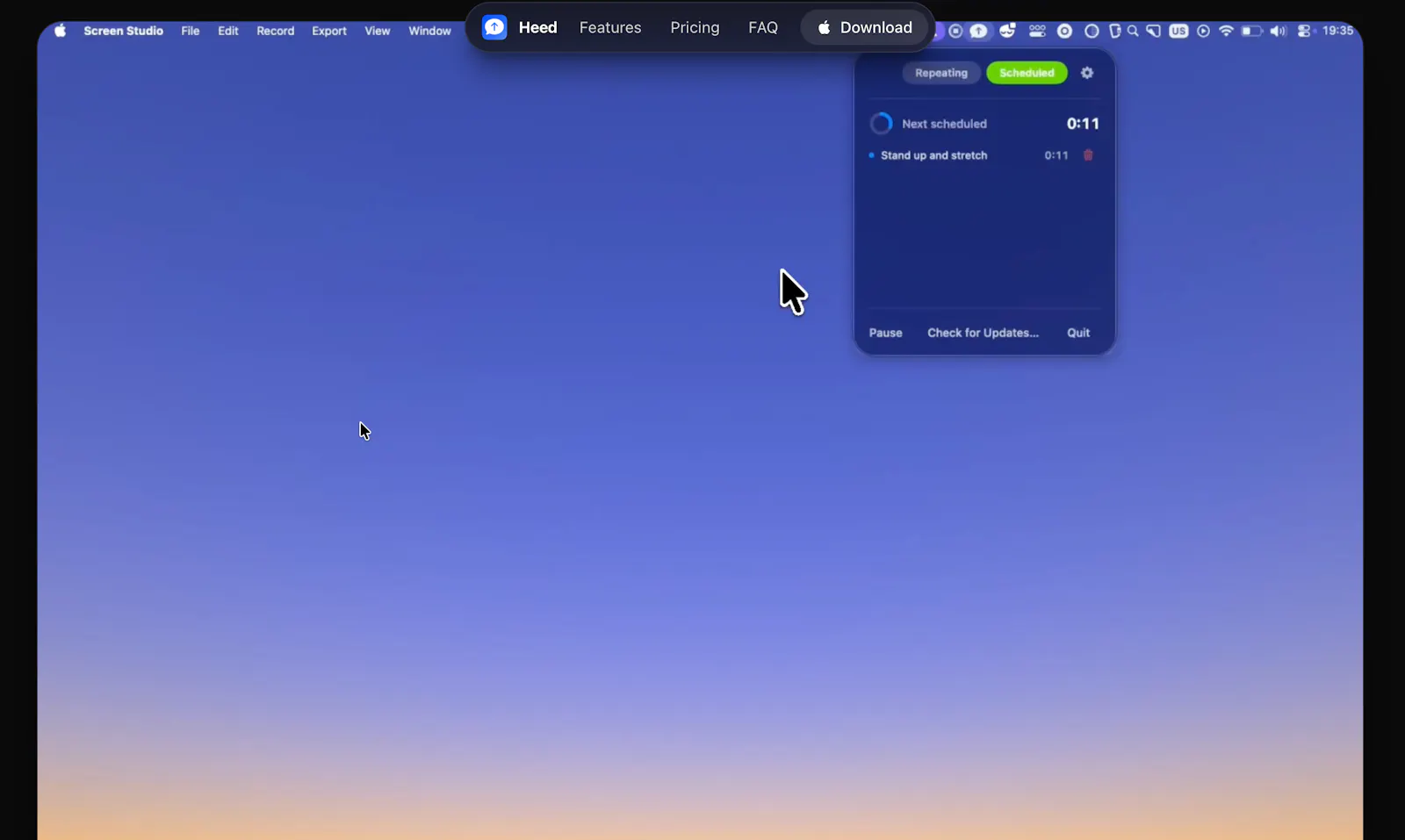Open the battery status icon
This screenshot has height=840, width=1405.
[1251, 31]
